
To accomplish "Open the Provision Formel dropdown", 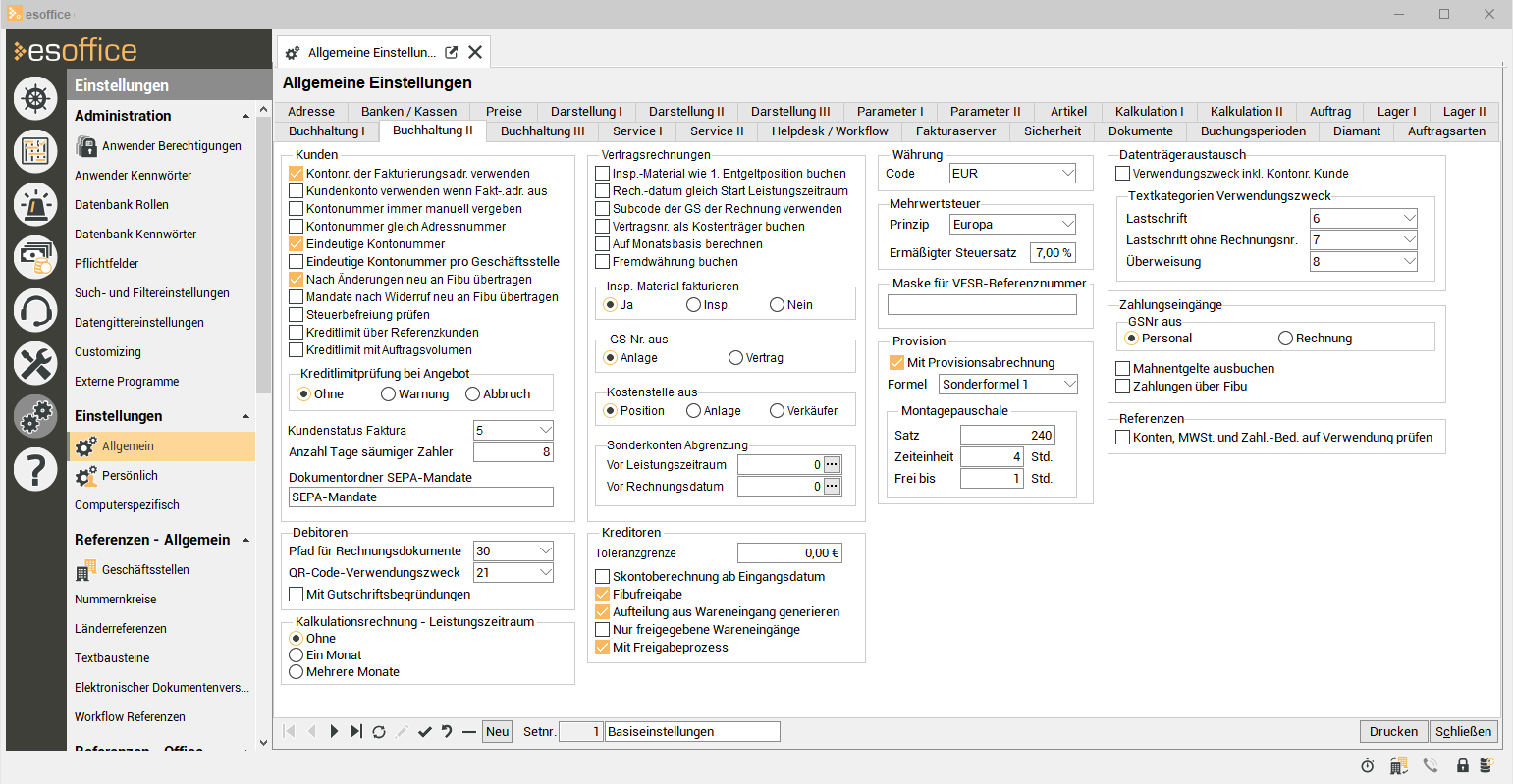I will click(1070, 385).
